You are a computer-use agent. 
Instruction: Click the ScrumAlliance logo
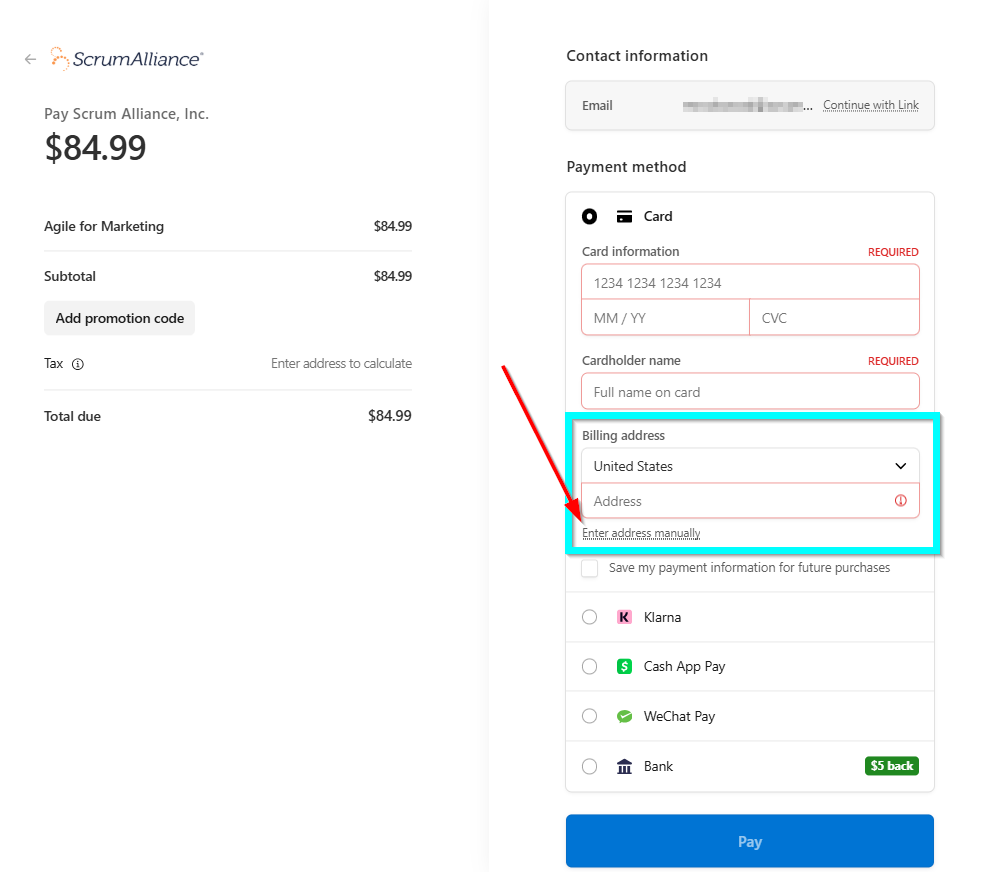pyautogui.click(x=127, y=59)
